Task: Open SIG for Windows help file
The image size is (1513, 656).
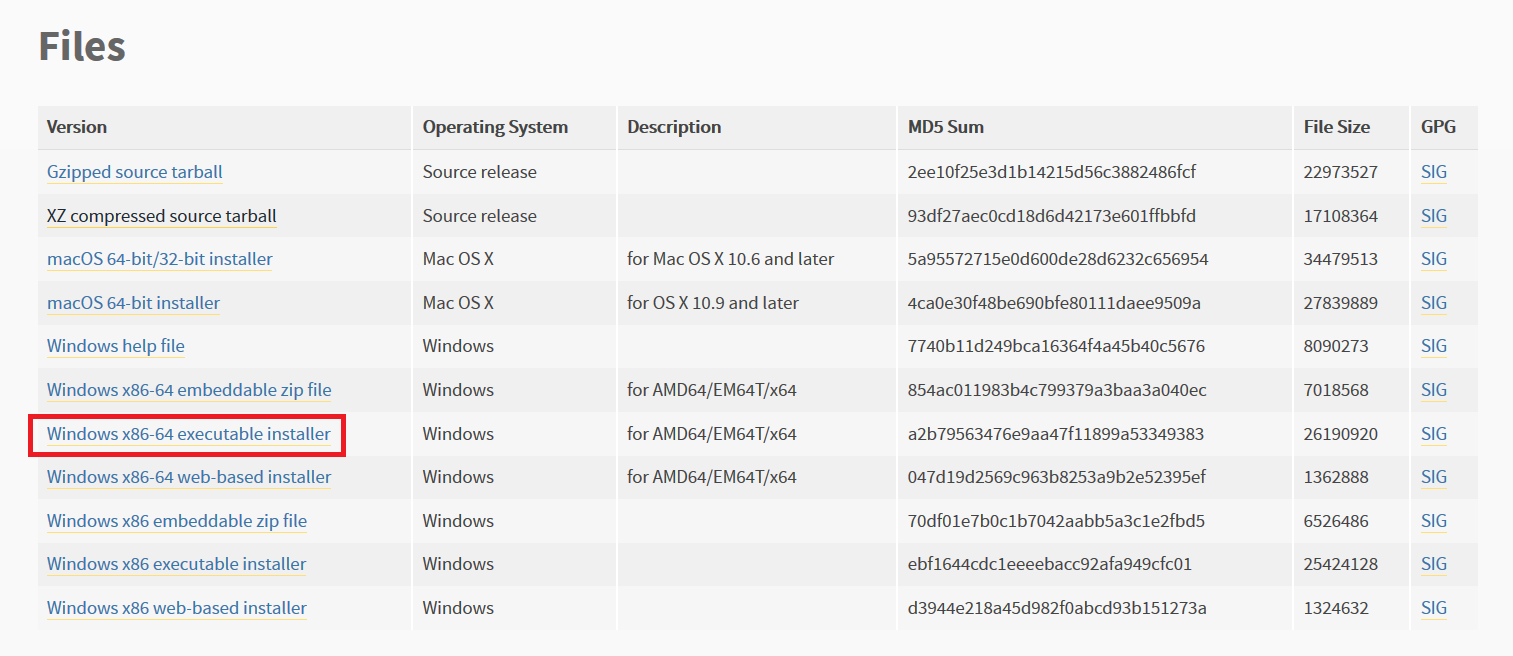Action: (x=1434, y=346)
